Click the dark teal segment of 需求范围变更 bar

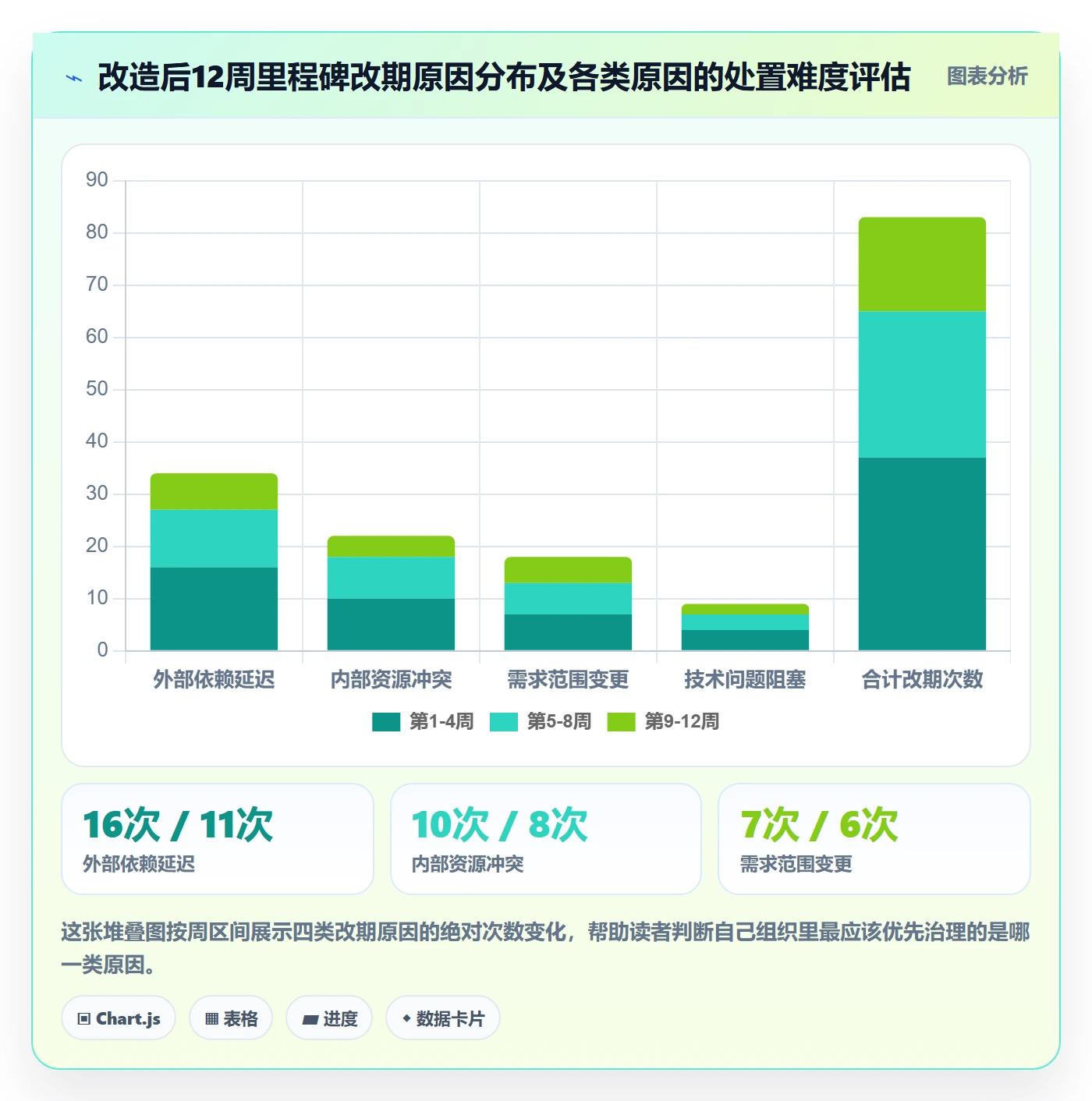(x=568, y=632)
